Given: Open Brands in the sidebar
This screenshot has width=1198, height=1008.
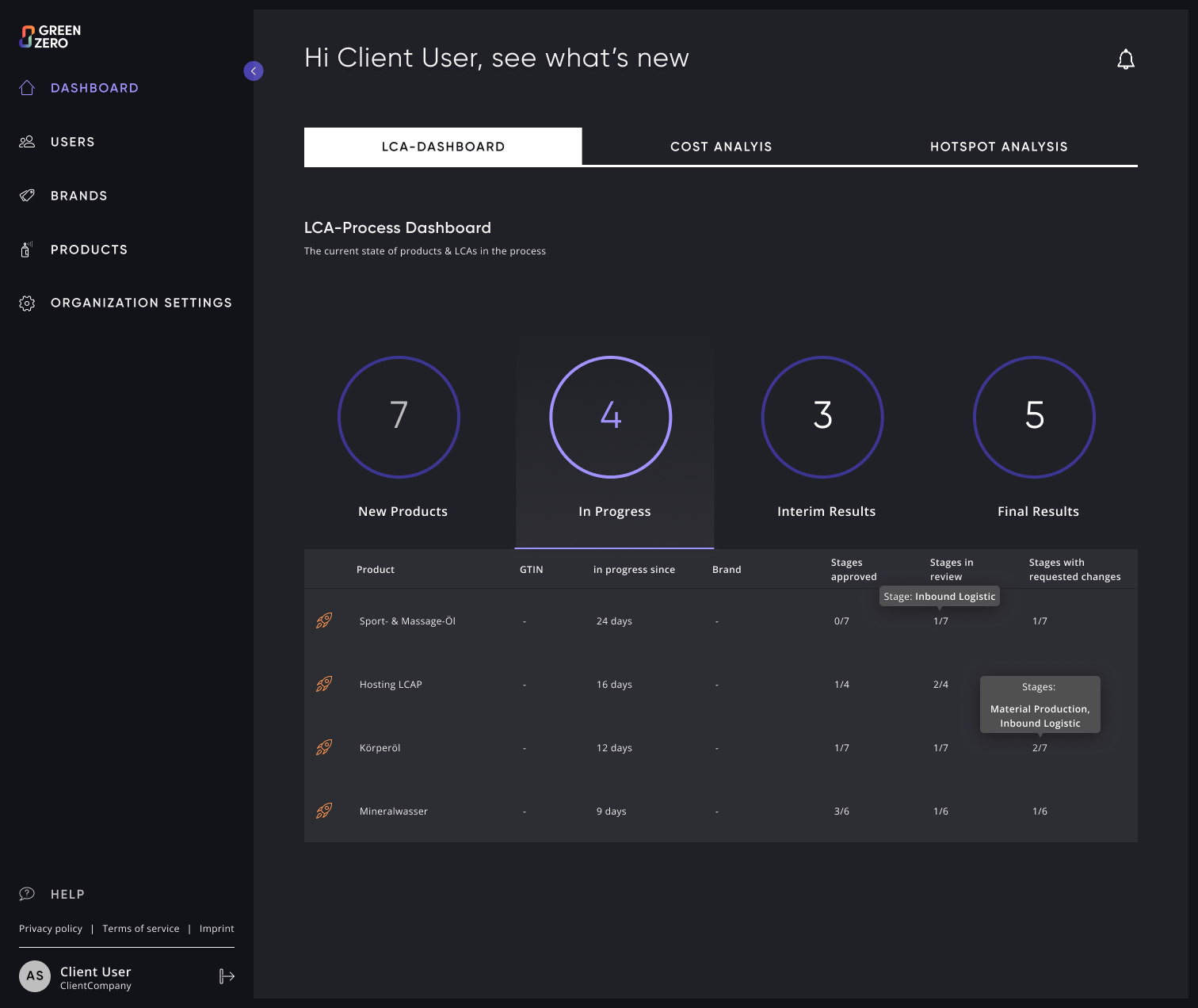Looking at the screenshot, I should 79,196.
